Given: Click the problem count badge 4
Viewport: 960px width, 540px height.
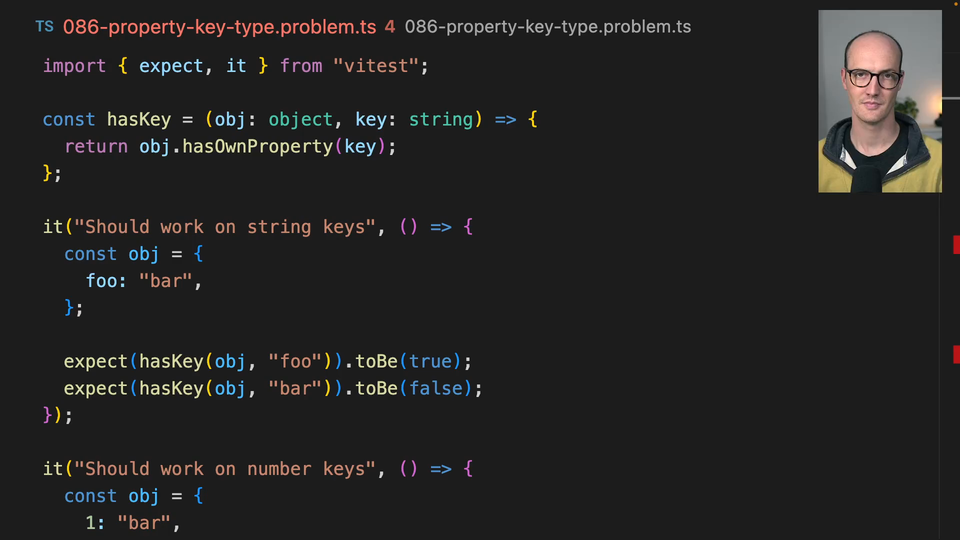Looking at the screenshot, I should [x=390, y=27].
